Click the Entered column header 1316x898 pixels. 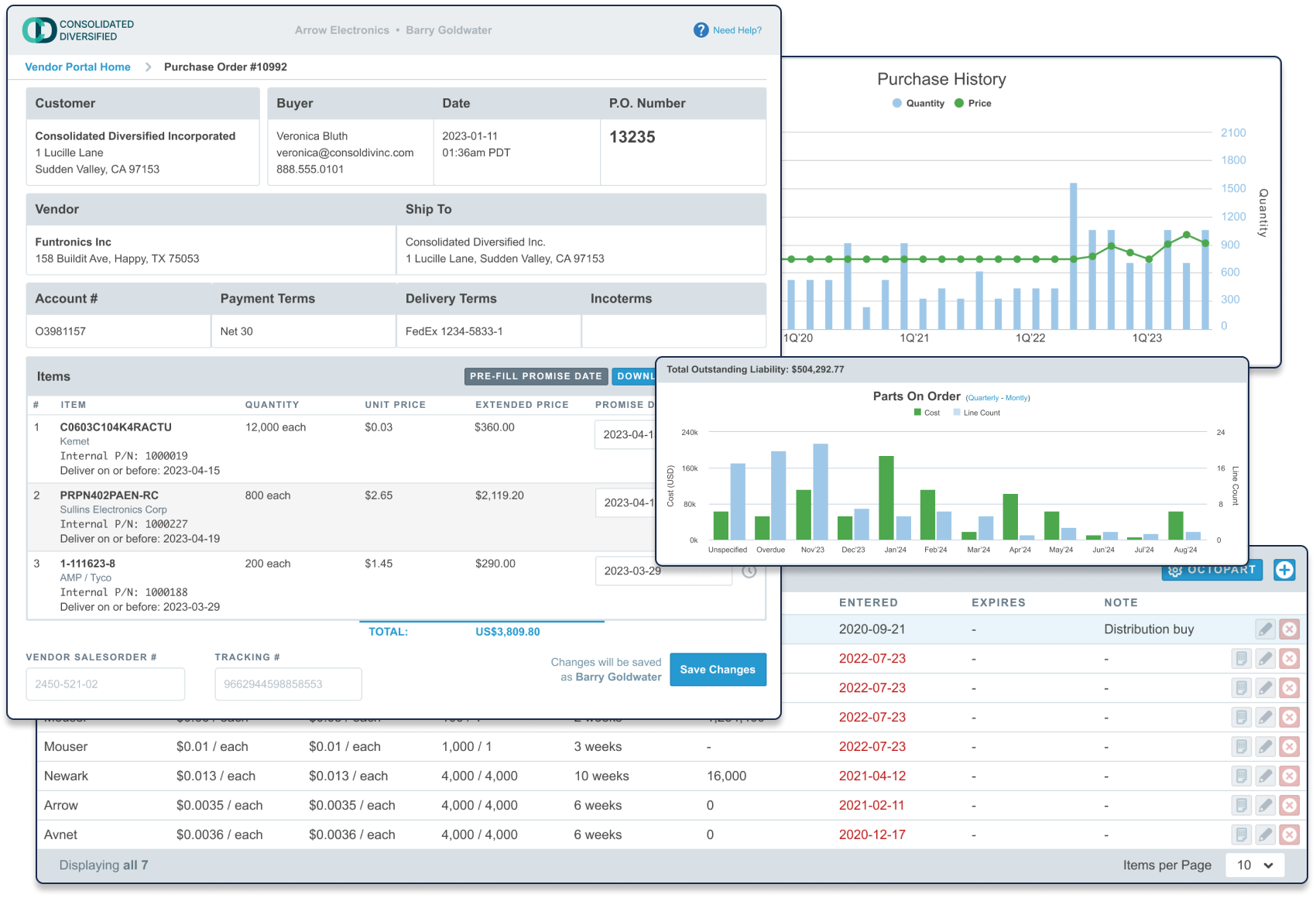869,602
